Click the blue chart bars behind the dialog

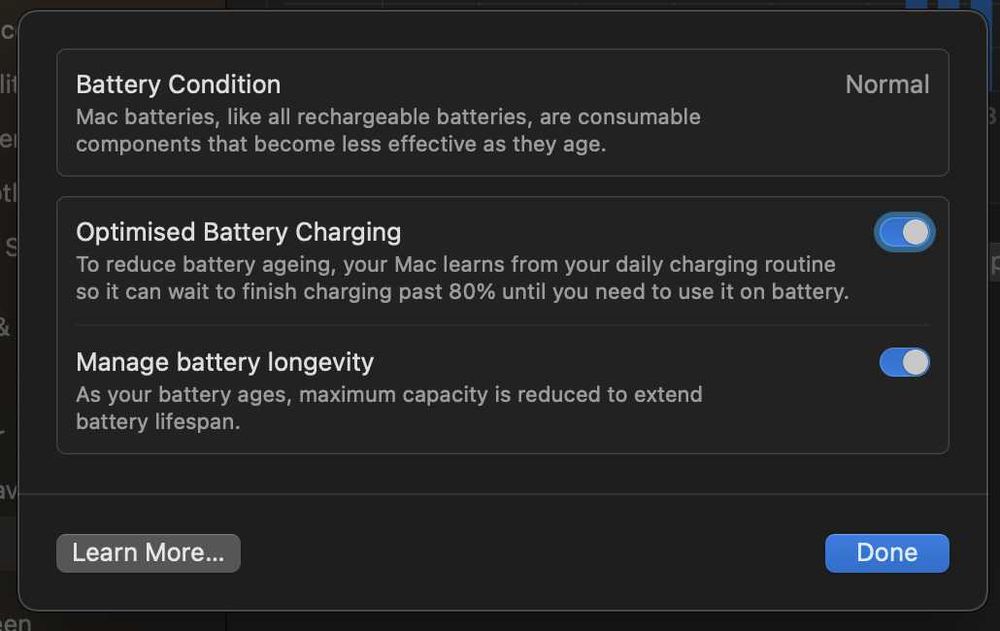[945, 5]
